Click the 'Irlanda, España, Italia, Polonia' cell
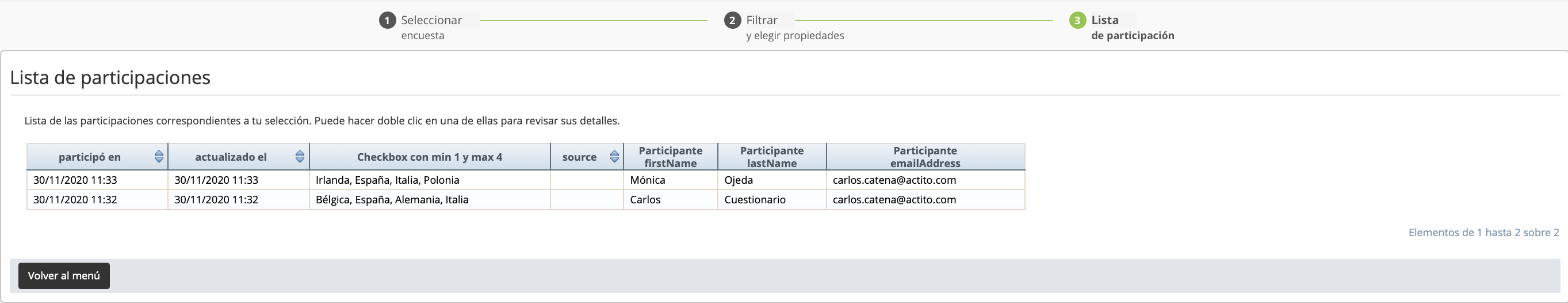 (387, 180)
